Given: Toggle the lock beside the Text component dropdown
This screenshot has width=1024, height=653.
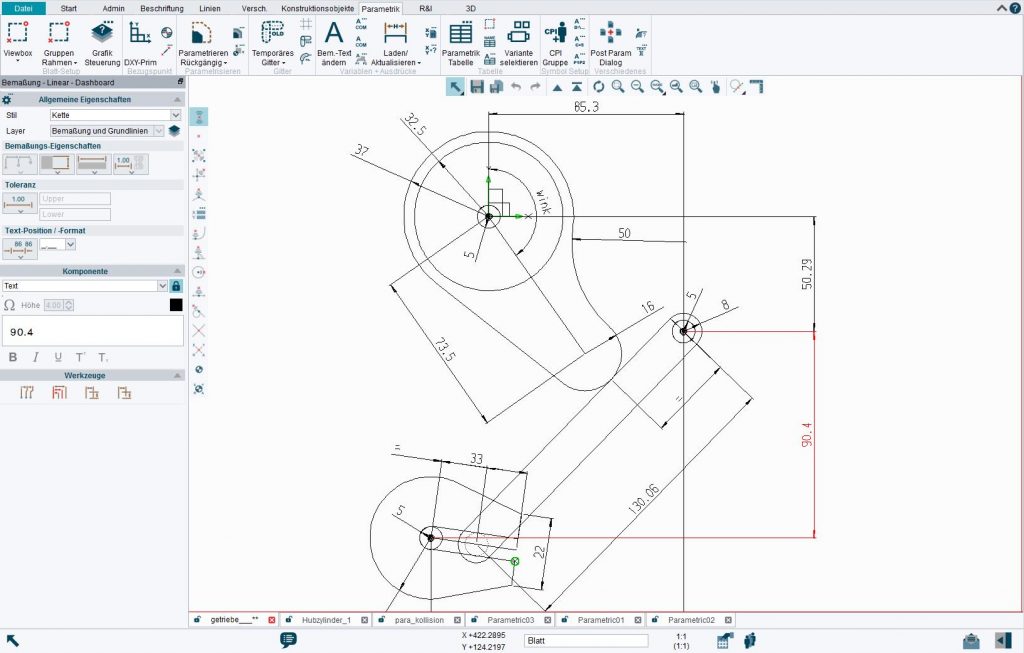Looking at the screenshot, I should tap(176, 286).
